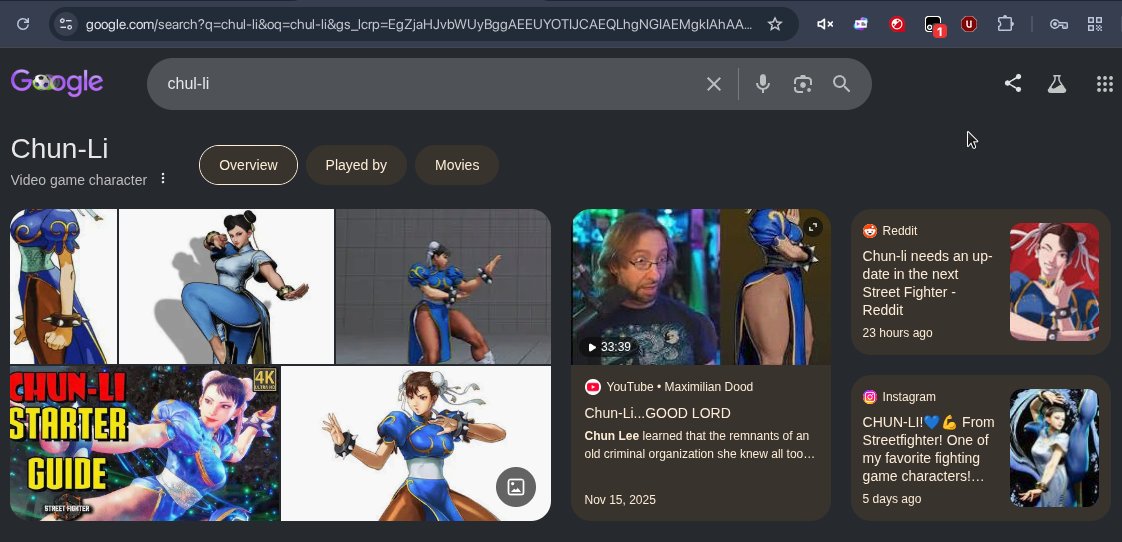Click the YouTube • Maximilian Dood source text
Image resolution: width=1122 pixels, height=542 pixels.
click(x=679, y=387)
